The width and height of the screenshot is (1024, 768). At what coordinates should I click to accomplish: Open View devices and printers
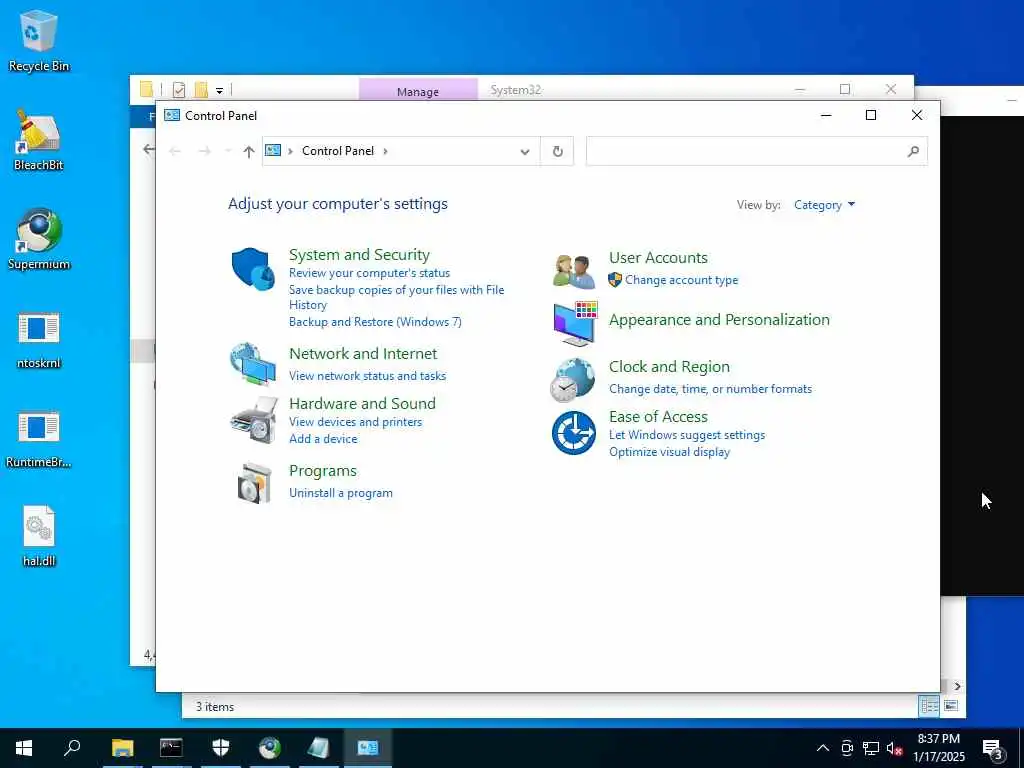click(x=355, y=422)
